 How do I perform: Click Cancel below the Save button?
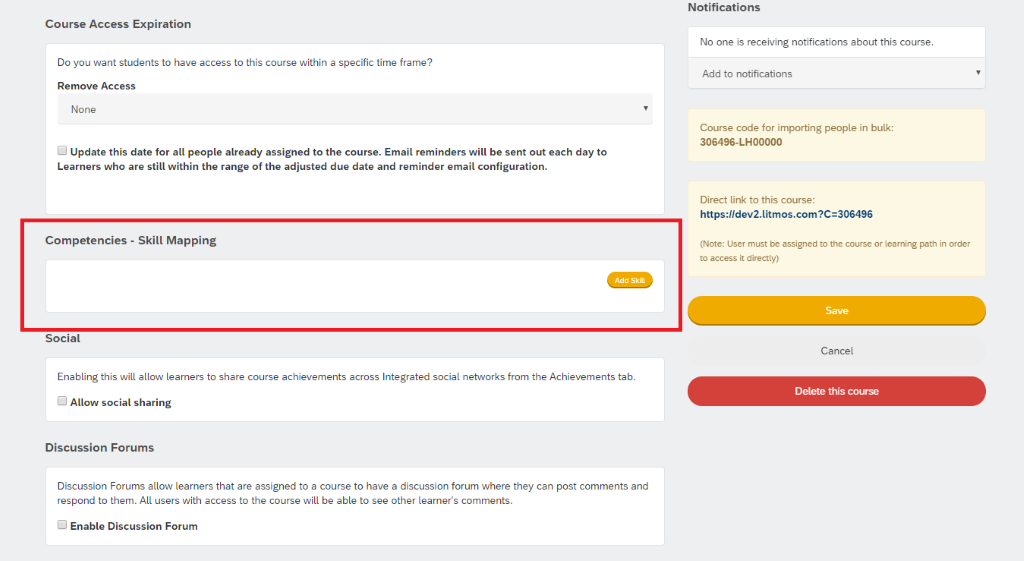pos(836,351)
